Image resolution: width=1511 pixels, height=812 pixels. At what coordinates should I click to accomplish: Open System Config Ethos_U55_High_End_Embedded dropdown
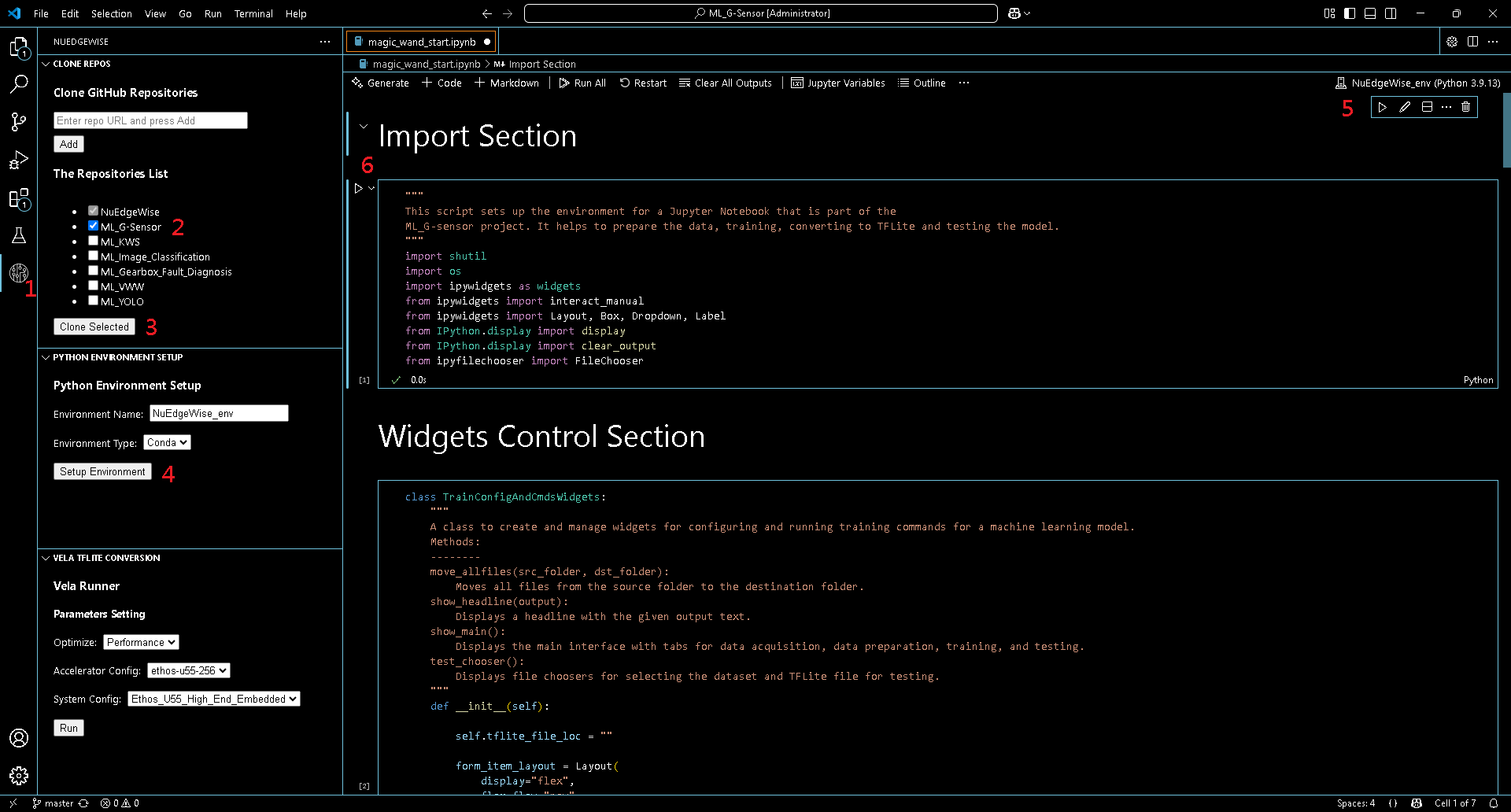(x=214, y=699)
